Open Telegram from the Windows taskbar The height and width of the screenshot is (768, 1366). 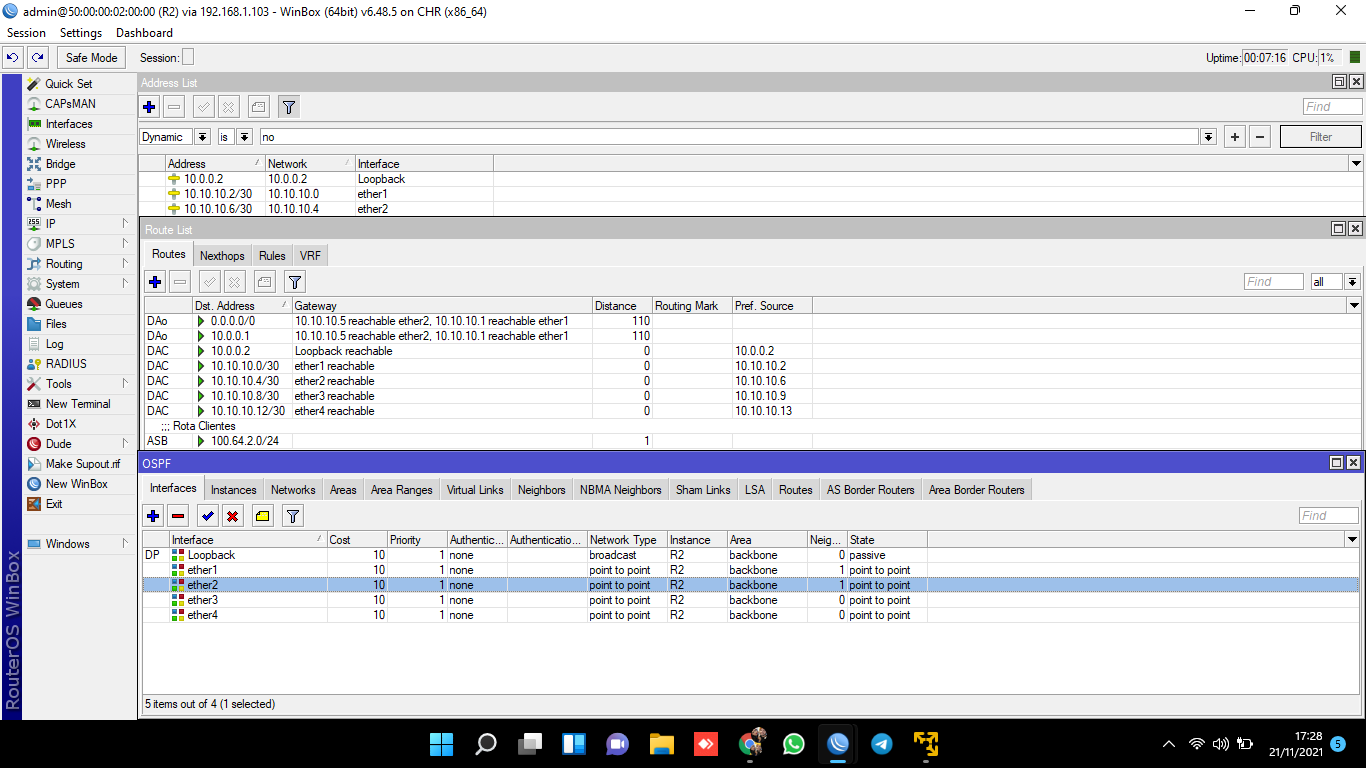[x=881, y=744]
